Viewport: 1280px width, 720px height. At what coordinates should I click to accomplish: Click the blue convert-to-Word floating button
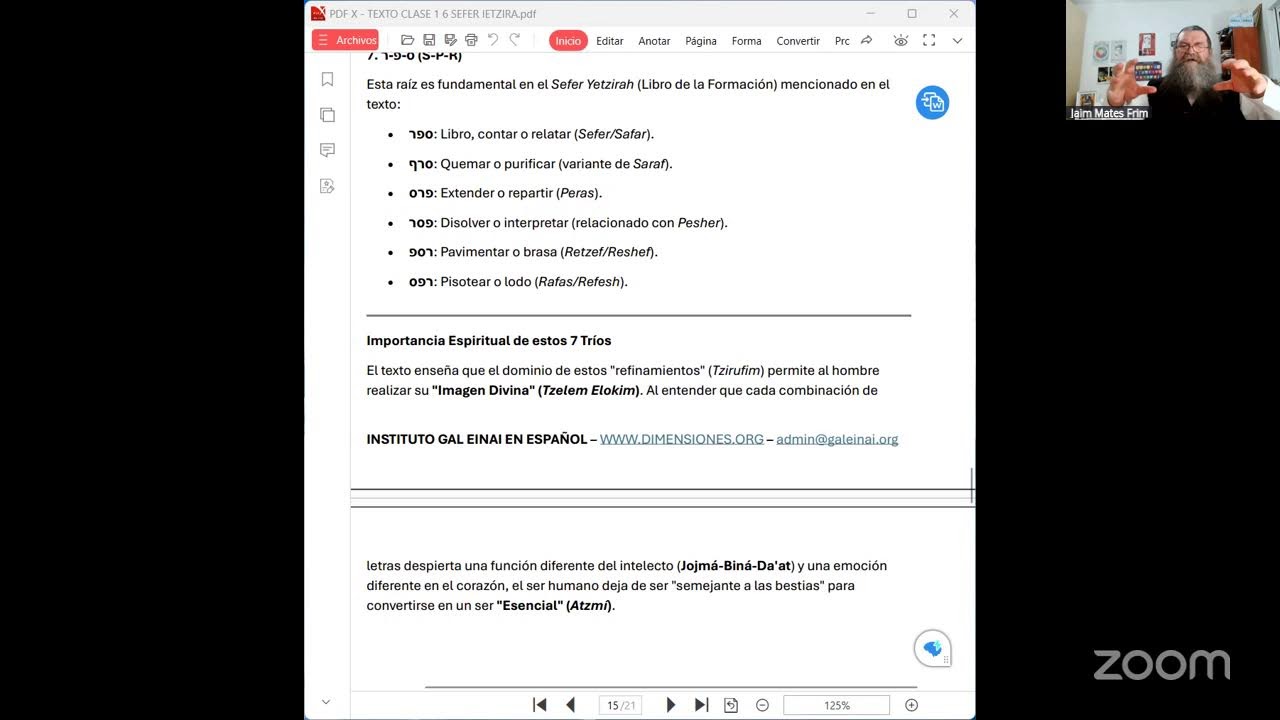pyautogui.click(x=932, y=102)
